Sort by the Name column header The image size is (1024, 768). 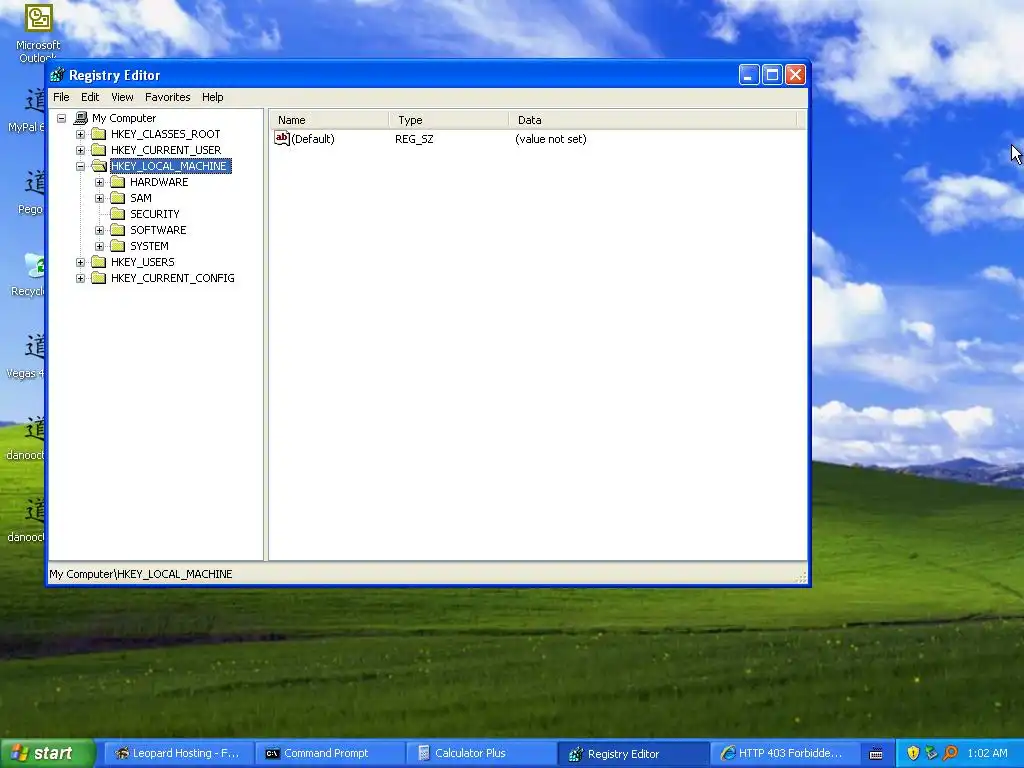(x=329, y=120)
